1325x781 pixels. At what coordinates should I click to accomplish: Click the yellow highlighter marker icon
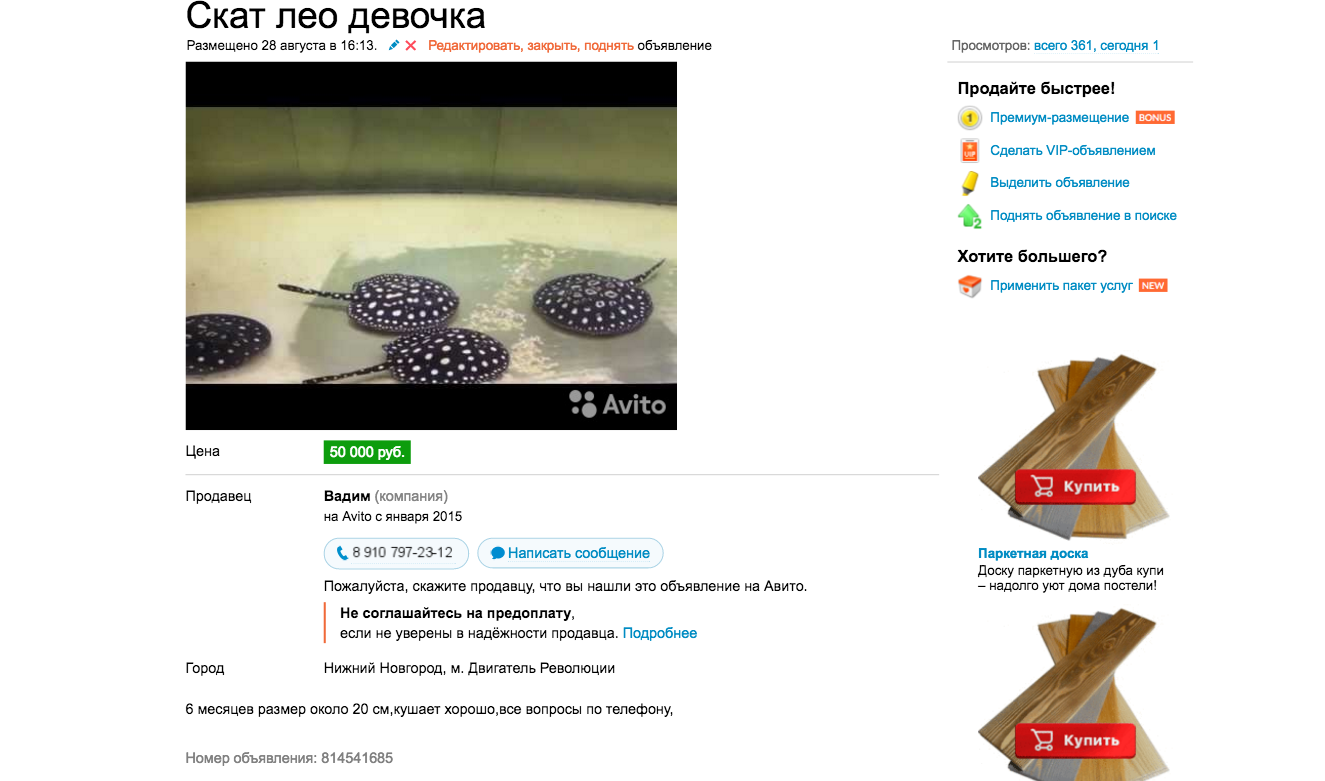969,183
